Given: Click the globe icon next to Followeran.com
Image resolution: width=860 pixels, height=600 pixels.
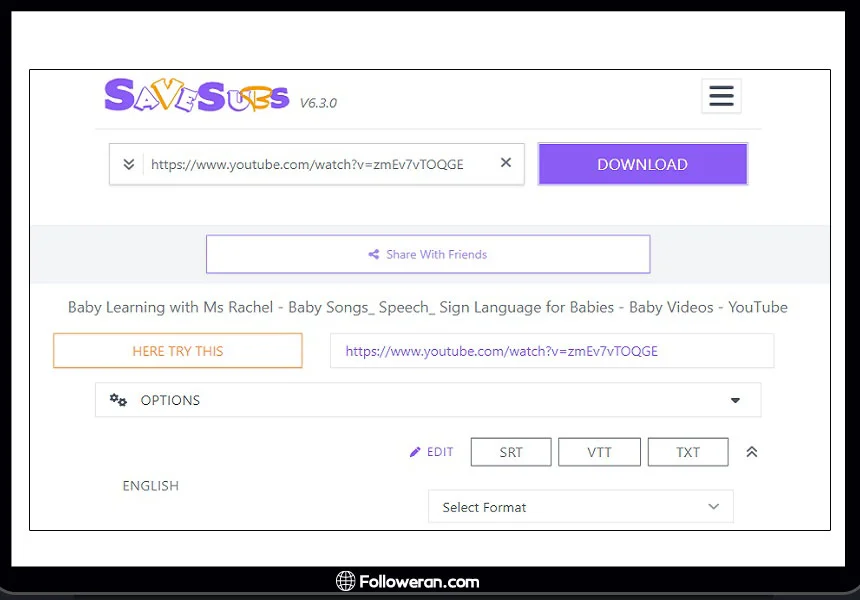Looking at the screenshot, I should [345, 581].
